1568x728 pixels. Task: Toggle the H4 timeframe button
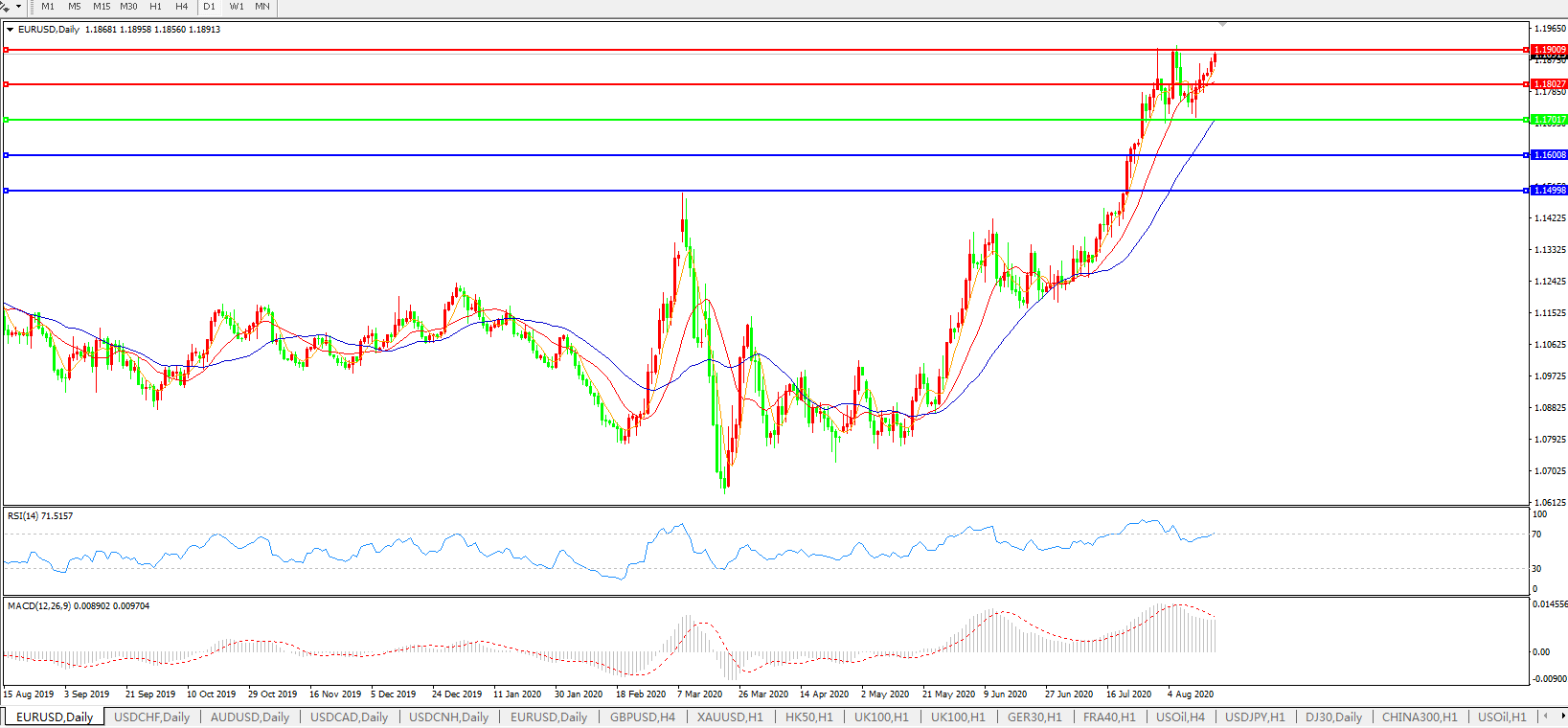tap(181, 7)
